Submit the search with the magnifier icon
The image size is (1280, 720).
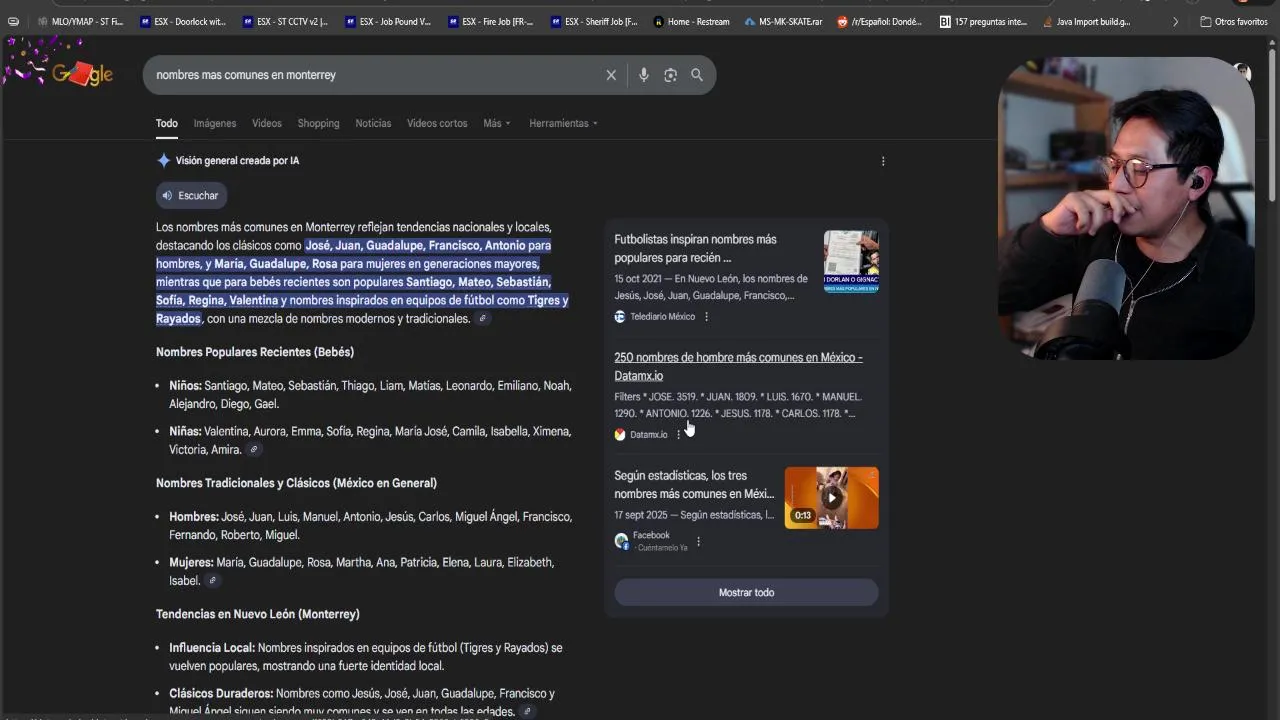tap(697, 75)
